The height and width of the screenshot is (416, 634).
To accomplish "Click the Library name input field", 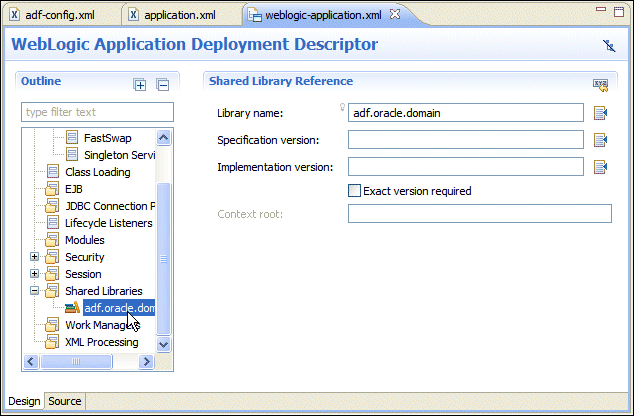I will coord(466,112).
